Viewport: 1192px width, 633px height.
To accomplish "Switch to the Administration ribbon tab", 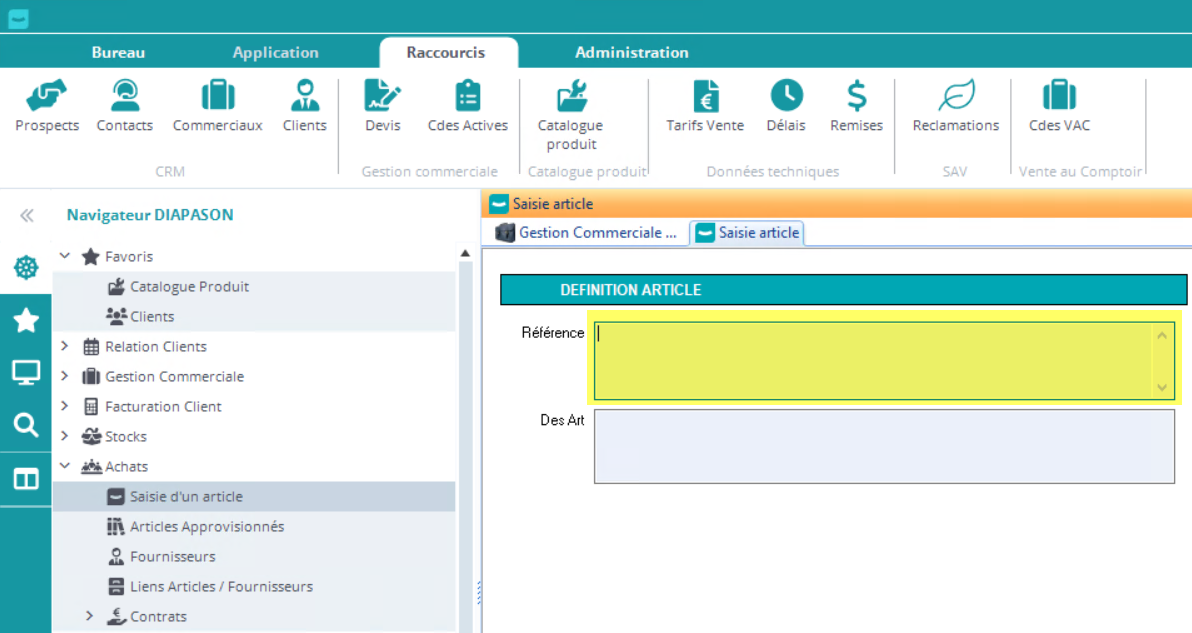I will tap(631, 53).
